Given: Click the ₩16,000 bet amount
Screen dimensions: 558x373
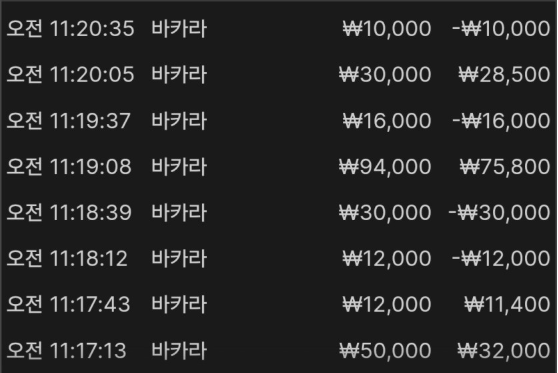Looking at the screenshot, I should click(x=387, y=120).
